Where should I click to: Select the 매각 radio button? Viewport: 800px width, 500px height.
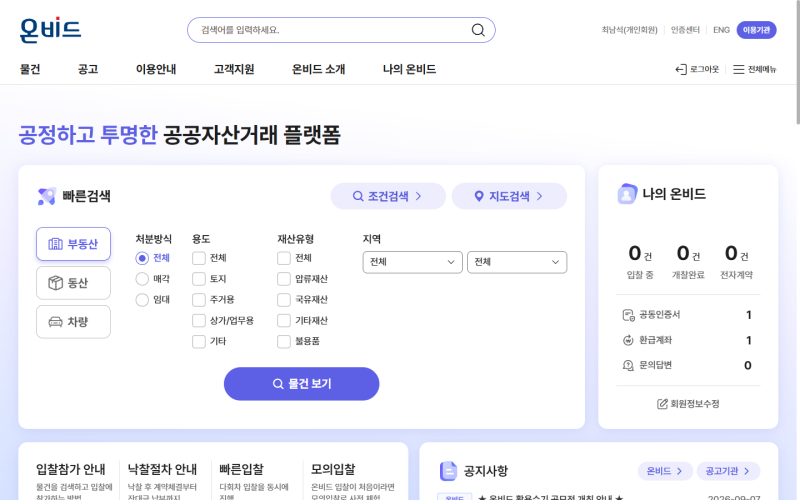pyautogui.click(x=142, y=279)
